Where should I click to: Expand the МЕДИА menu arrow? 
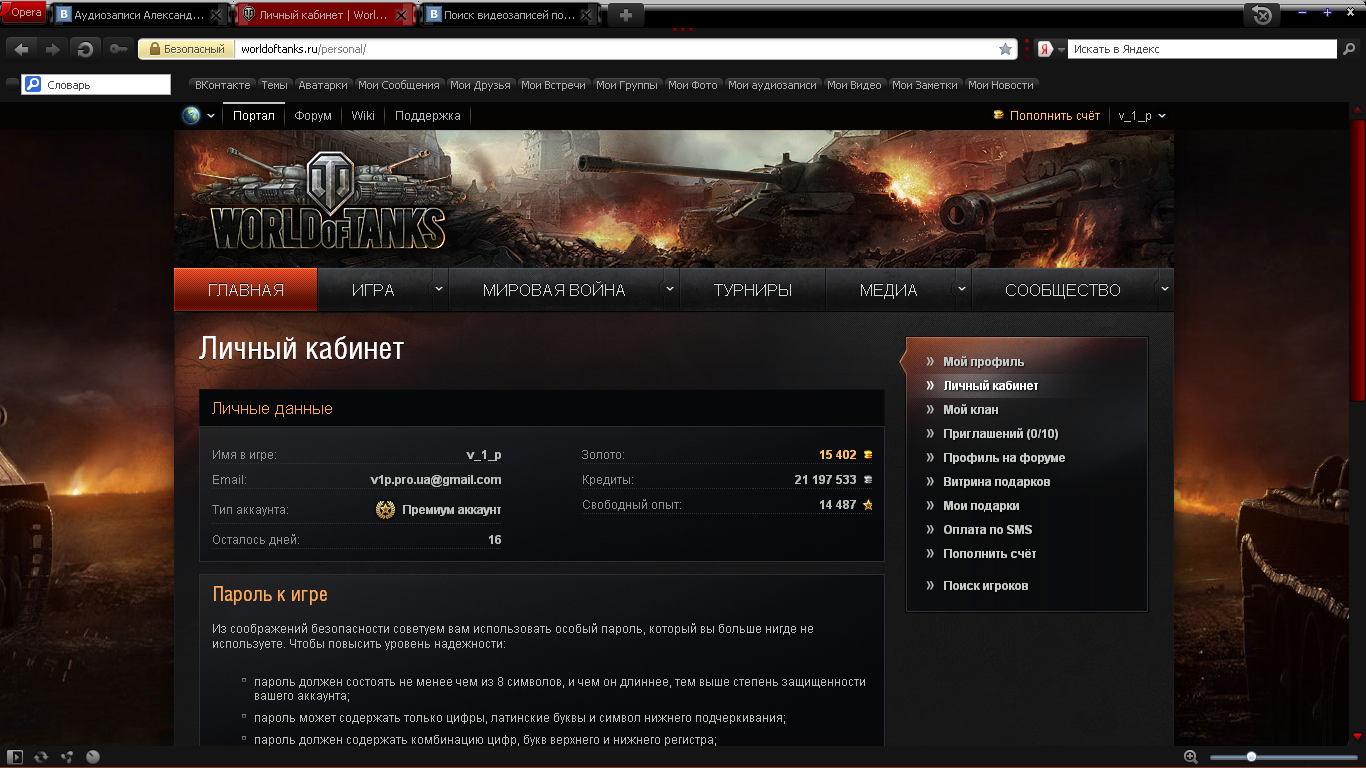tap(962, 289)
